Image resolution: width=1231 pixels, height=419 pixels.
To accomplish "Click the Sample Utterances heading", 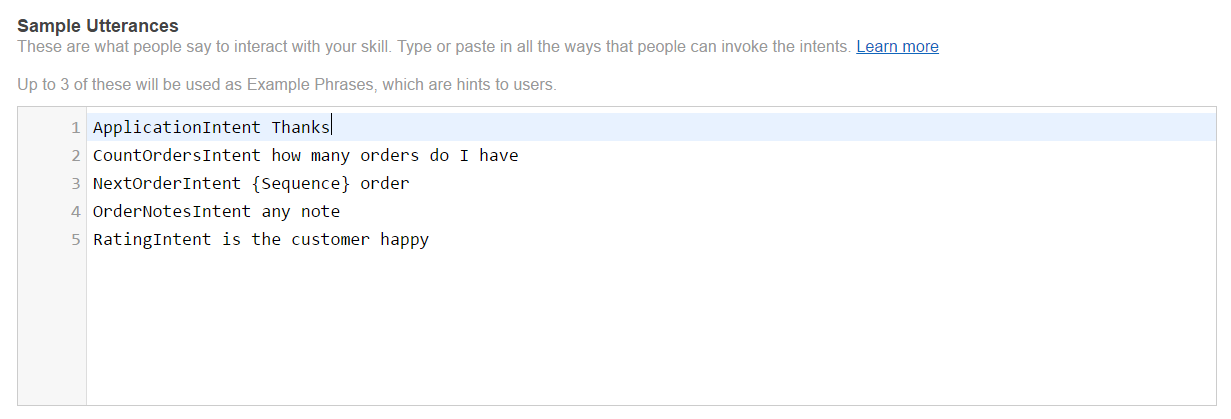I will [98, 25].
